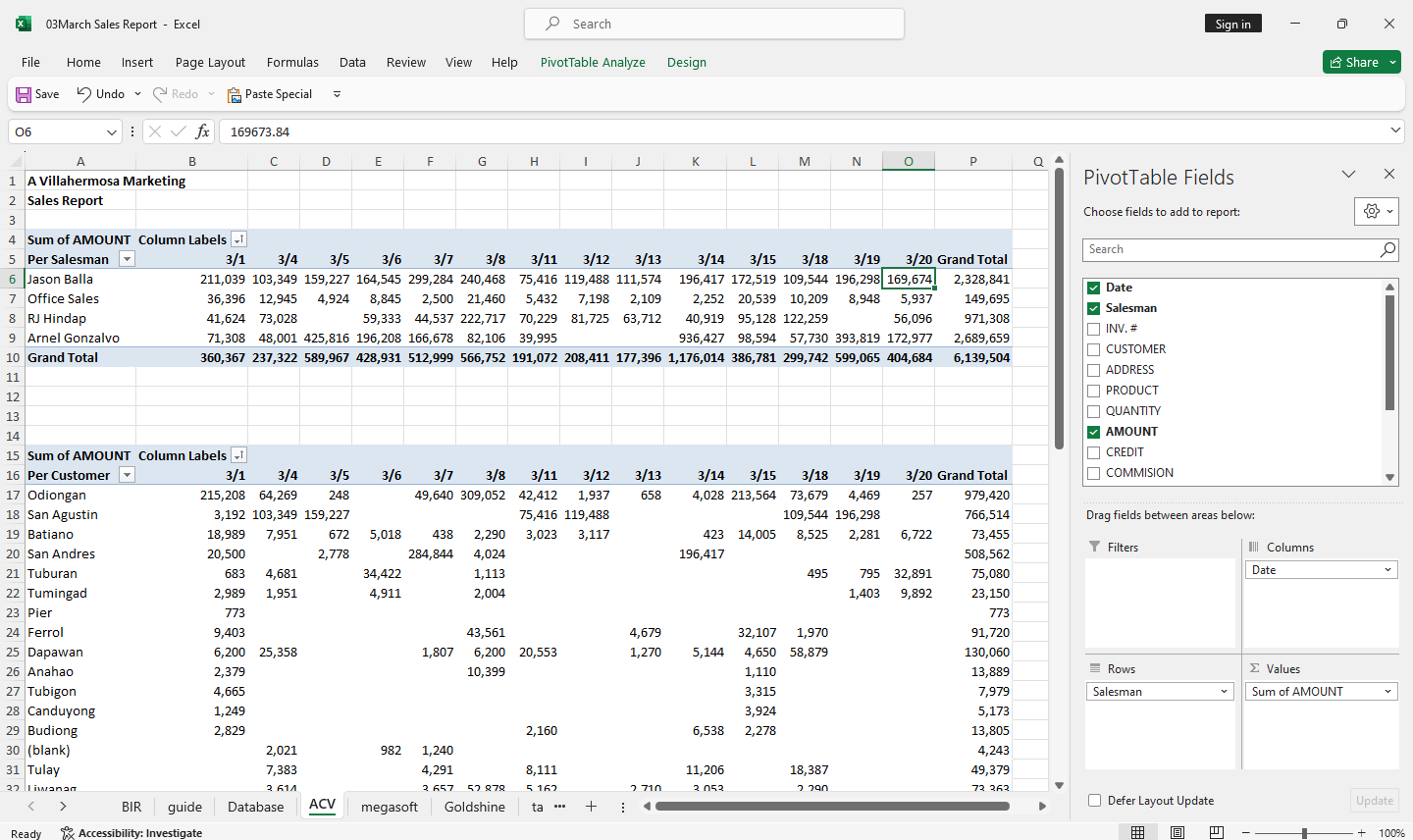Adjust the zoom slider handle
This screenshot has width=1413, height=840.
point(1304,832)
